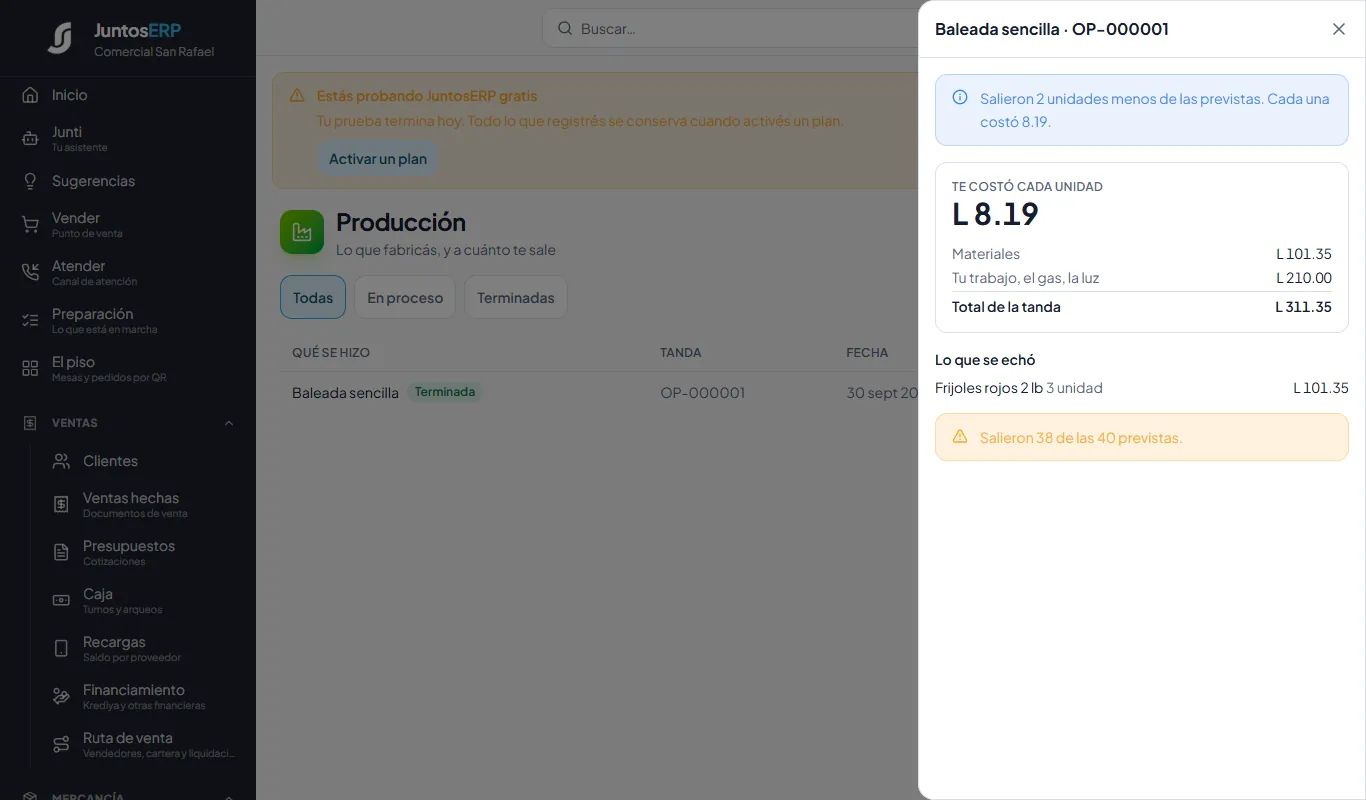The height and width of the screenshot is (800, 1366).
Task: Click Comercial San Rafael company name
Action: (x=154, y=52)
